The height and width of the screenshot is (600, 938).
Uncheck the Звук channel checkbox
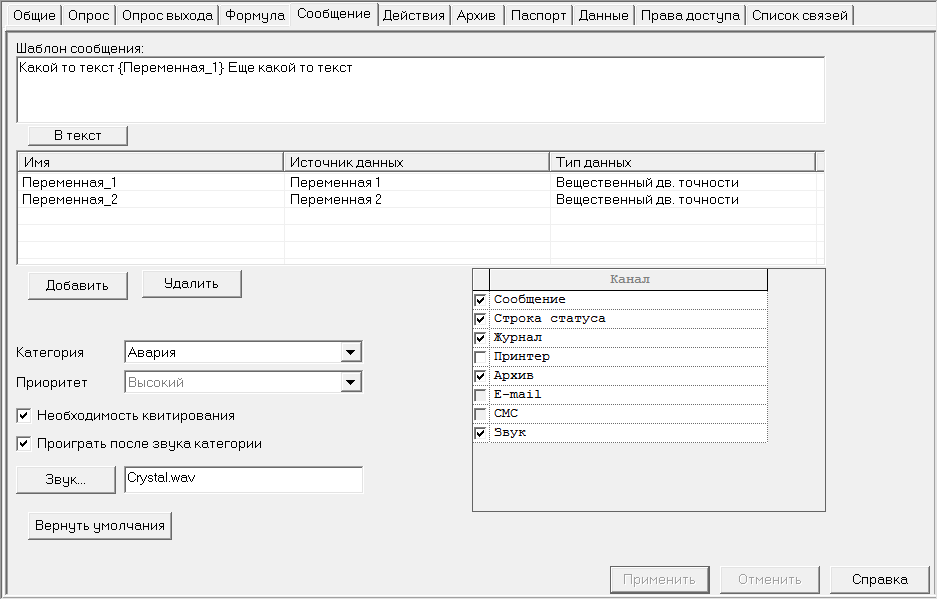tap(480, 433)
